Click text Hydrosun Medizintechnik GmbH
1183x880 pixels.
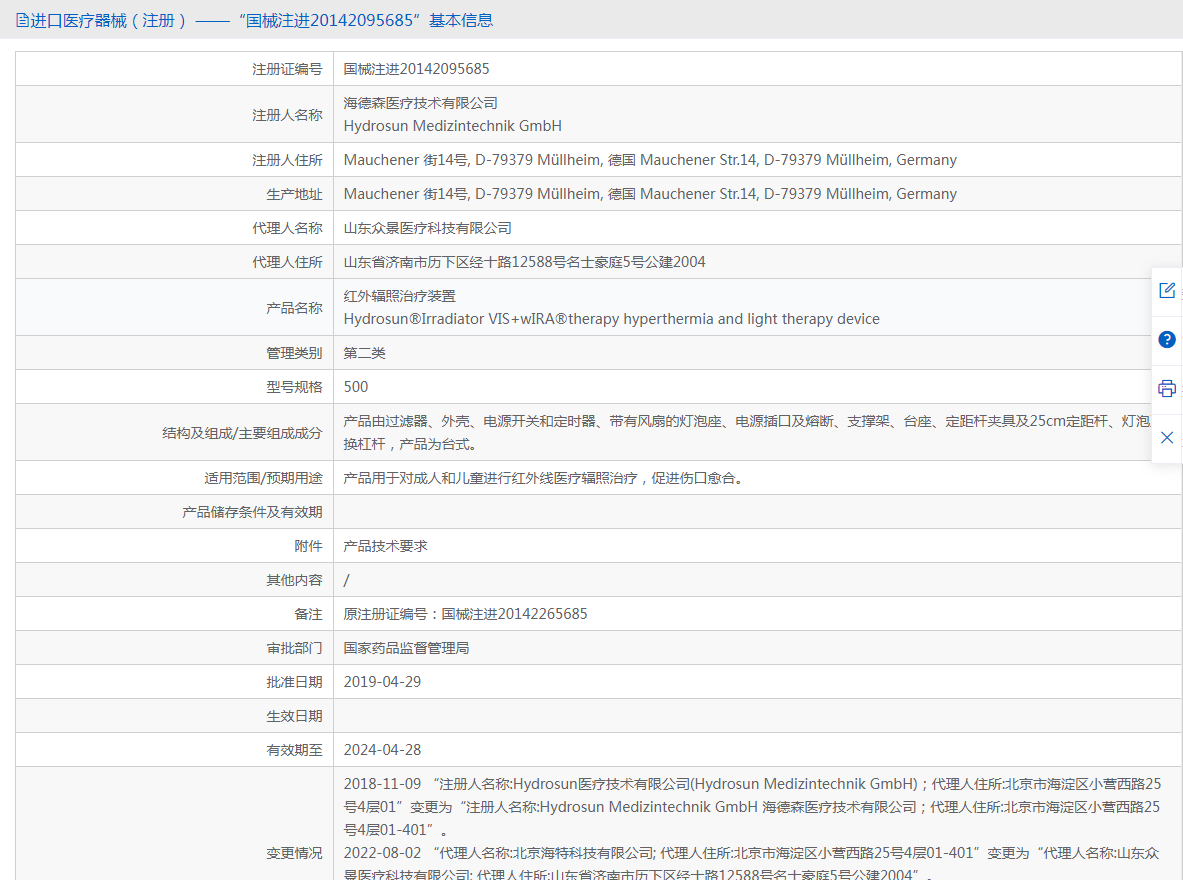click(453, 126)
